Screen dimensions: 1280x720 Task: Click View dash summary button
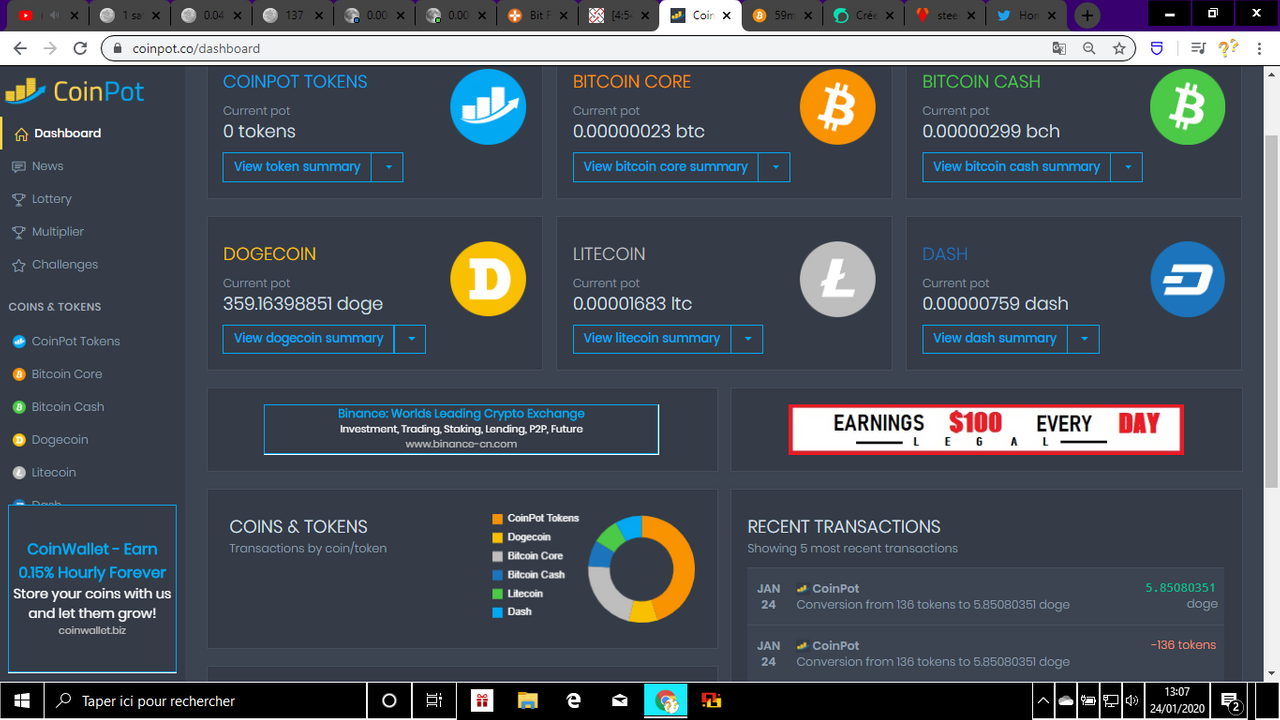coord(995,339)
